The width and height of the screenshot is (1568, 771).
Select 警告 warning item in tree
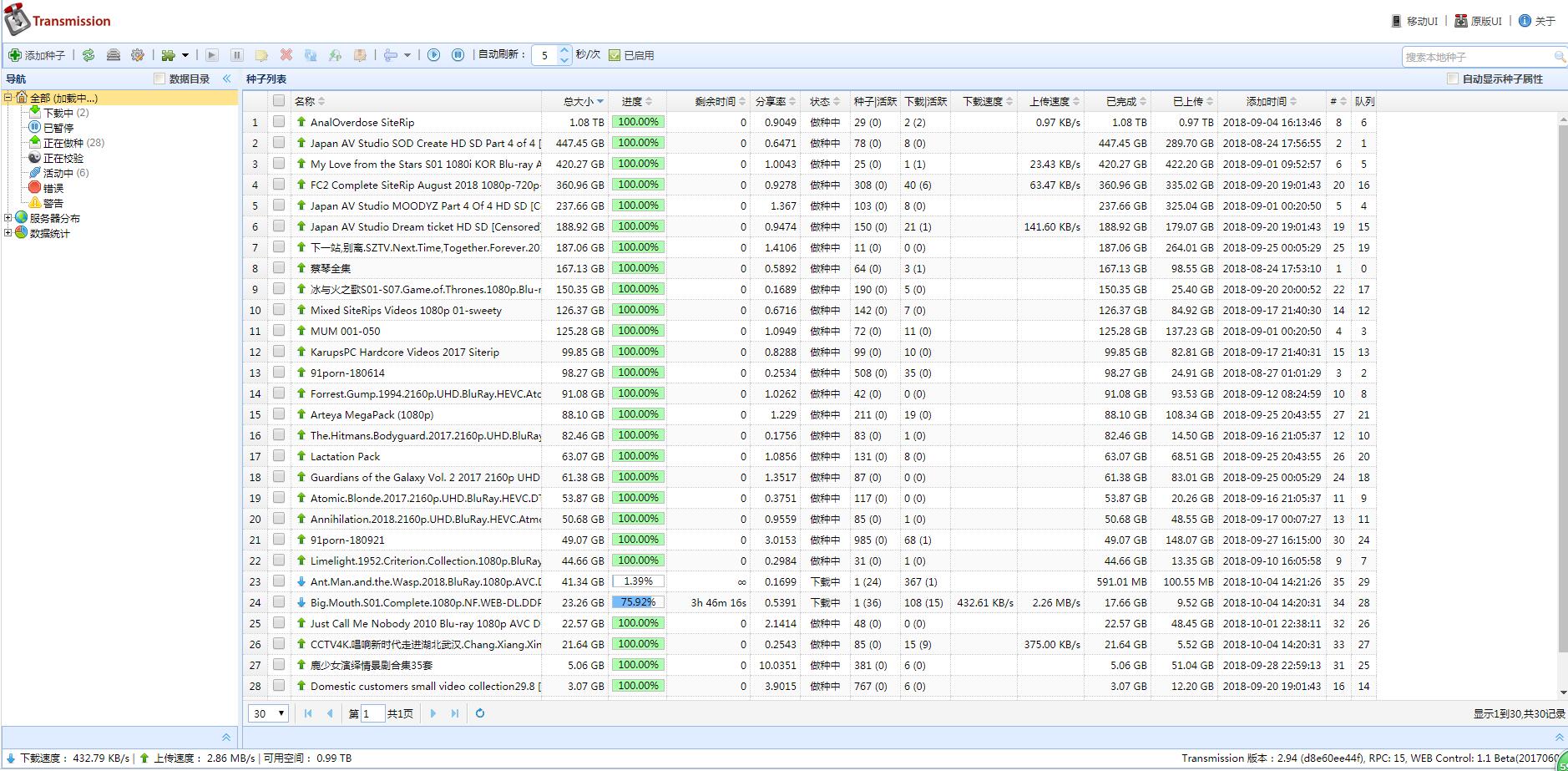point(53,203)
